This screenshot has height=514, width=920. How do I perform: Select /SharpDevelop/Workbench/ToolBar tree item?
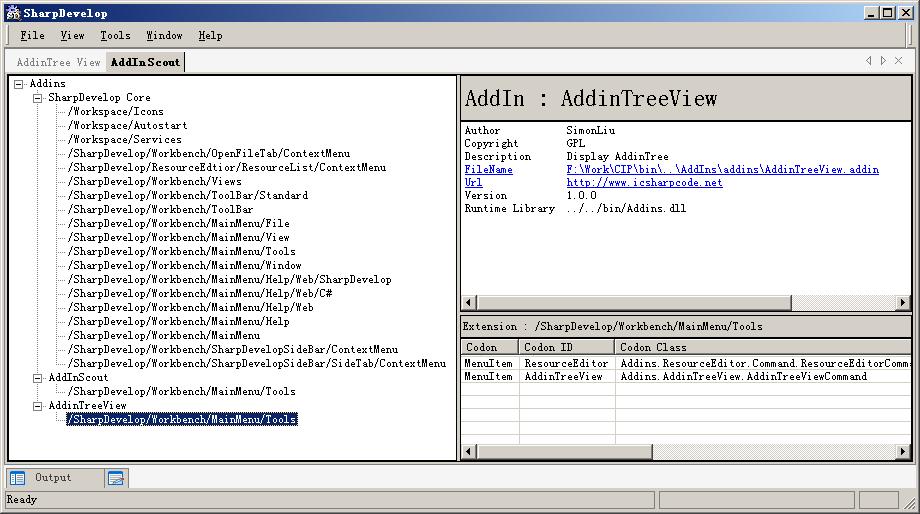click(160, 209)
